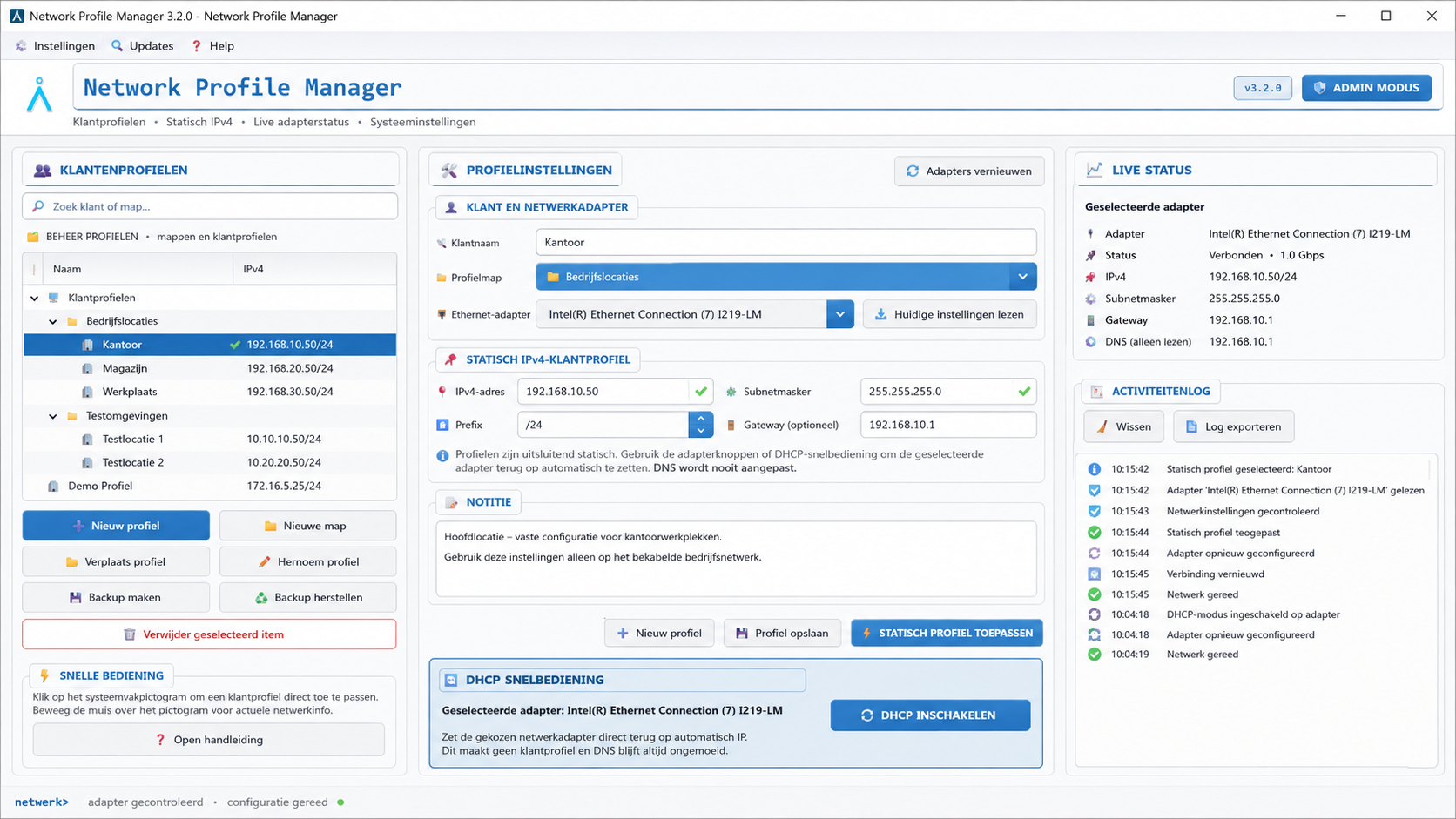
Task: Click the pin icon next to Statisch IPv4-klantprofiel
Action: (451, 359)
